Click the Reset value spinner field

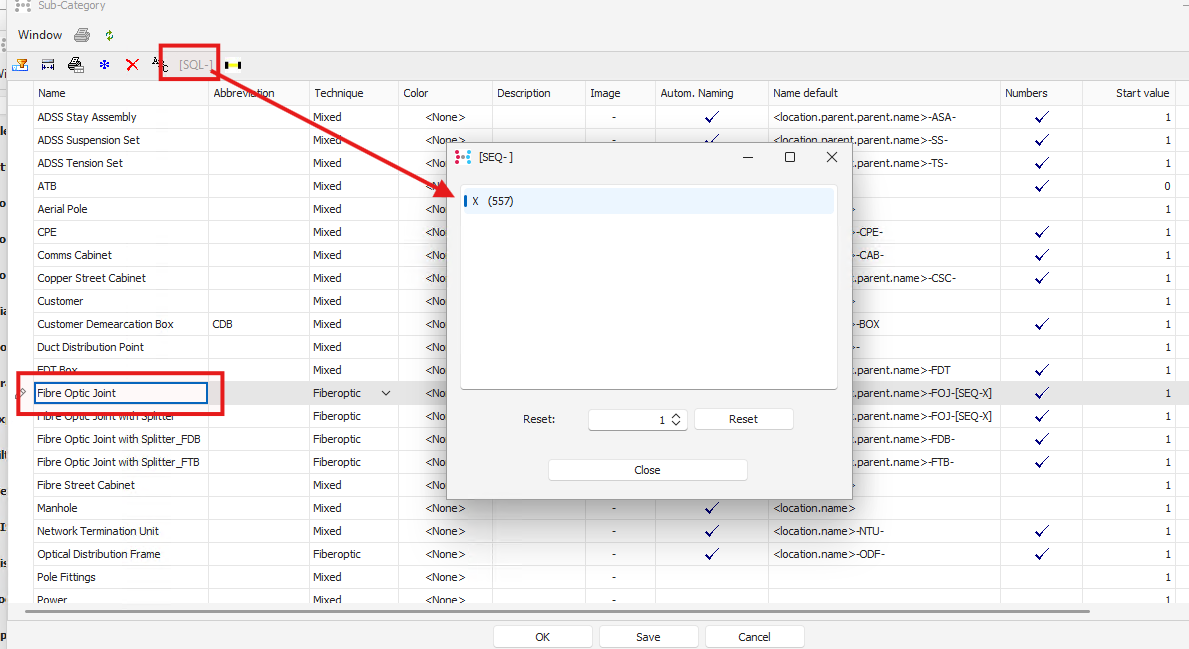pos(629,419)
